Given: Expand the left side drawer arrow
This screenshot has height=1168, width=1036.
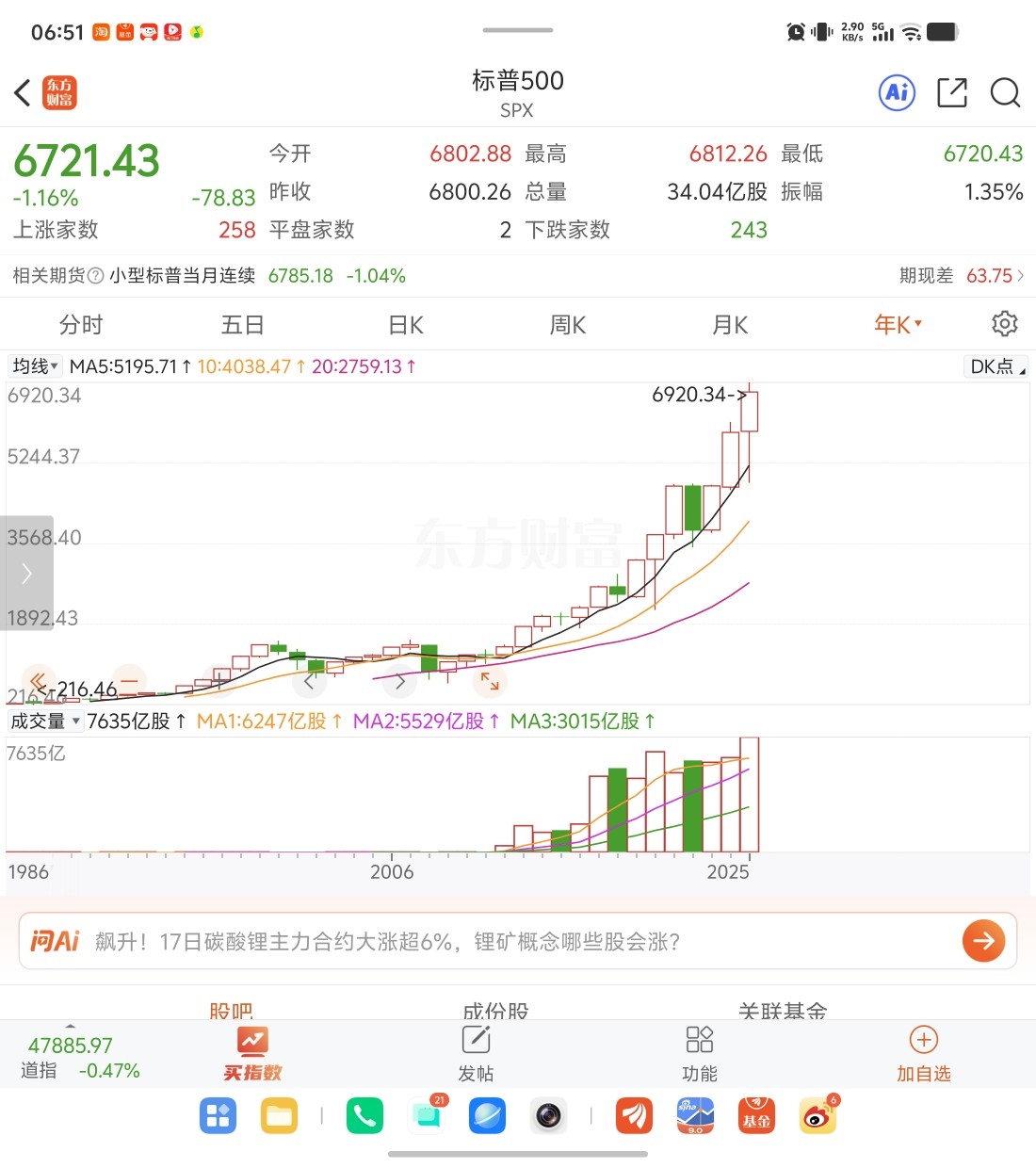Looking at the screenshot, I should click(x=26, y=573).
